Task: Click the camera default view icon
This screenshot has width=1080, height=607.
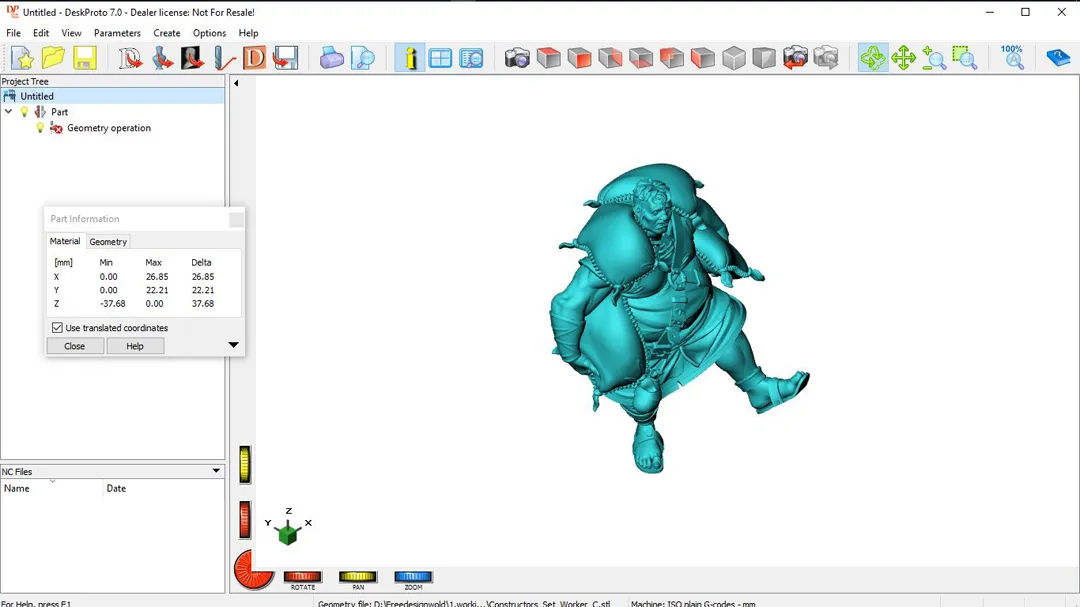Action: pos(517,59)
